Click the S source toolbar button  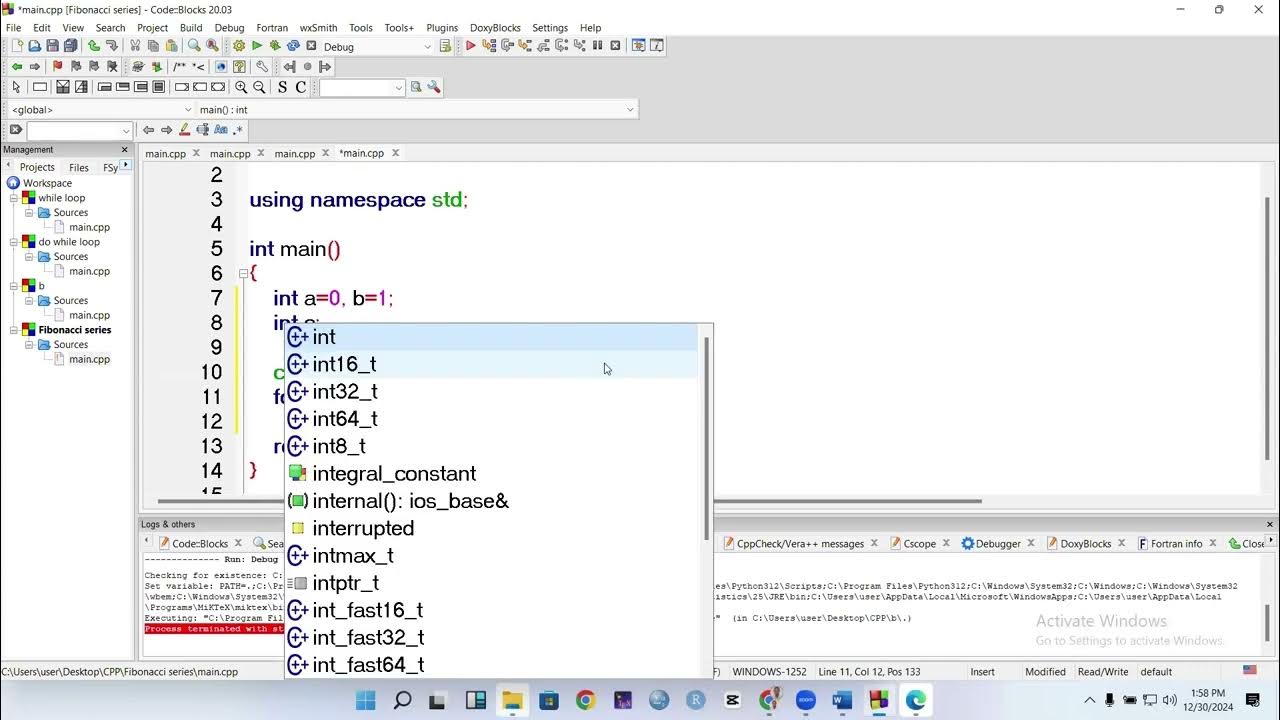pos(282,87)
